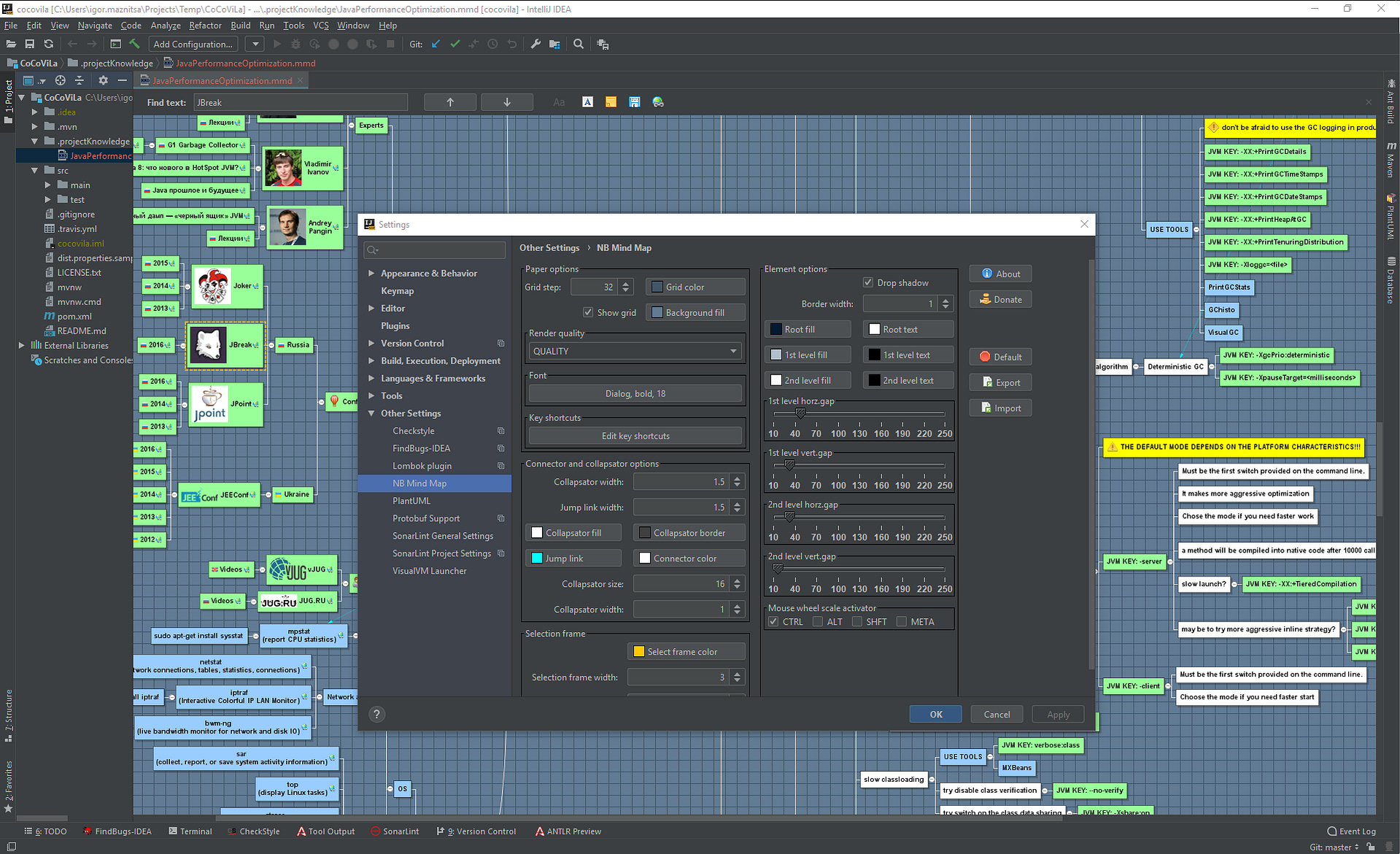The image size is (1400, 854).
Task: Open the Database side panel
Action: 1391,280
